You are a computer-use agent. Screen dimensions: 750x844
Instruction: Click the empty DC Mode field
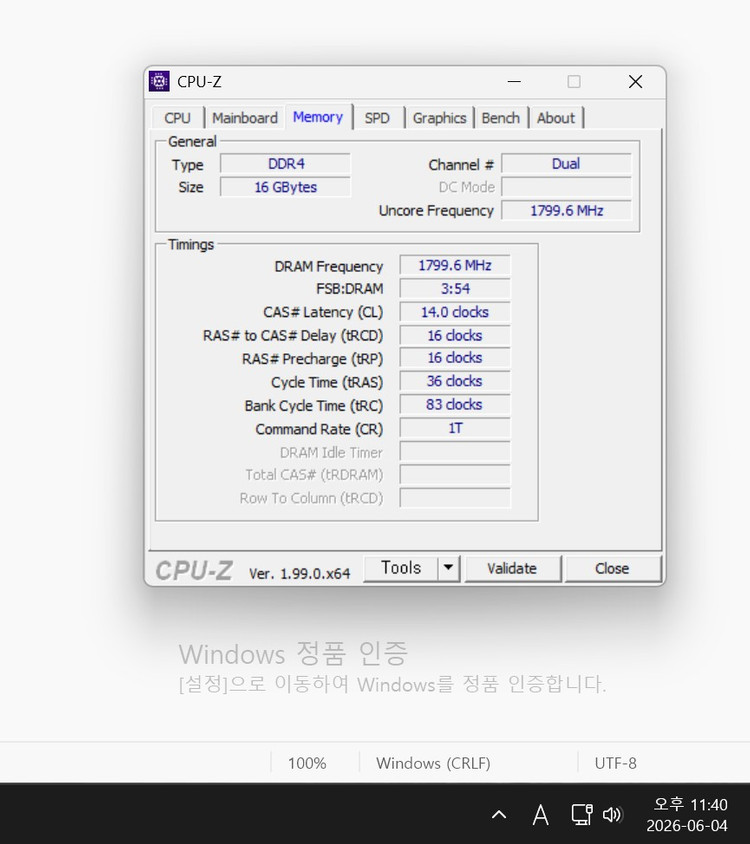tap(566, 187)
